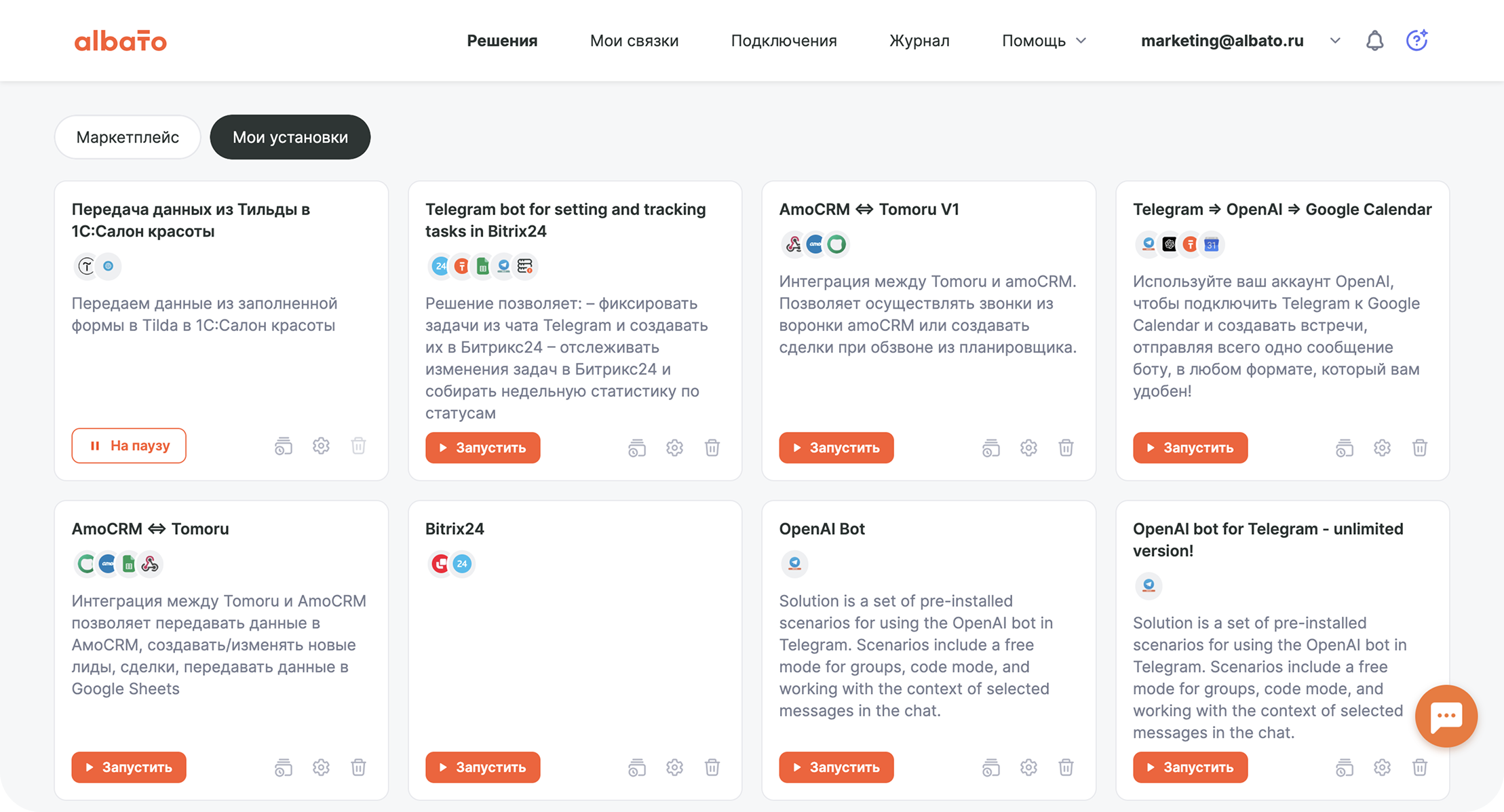This screenshot has height=812, width=1504.
Task: Pause the Тильда solution with На паузу
Action: pyautogui.click(x=129, y=446)
